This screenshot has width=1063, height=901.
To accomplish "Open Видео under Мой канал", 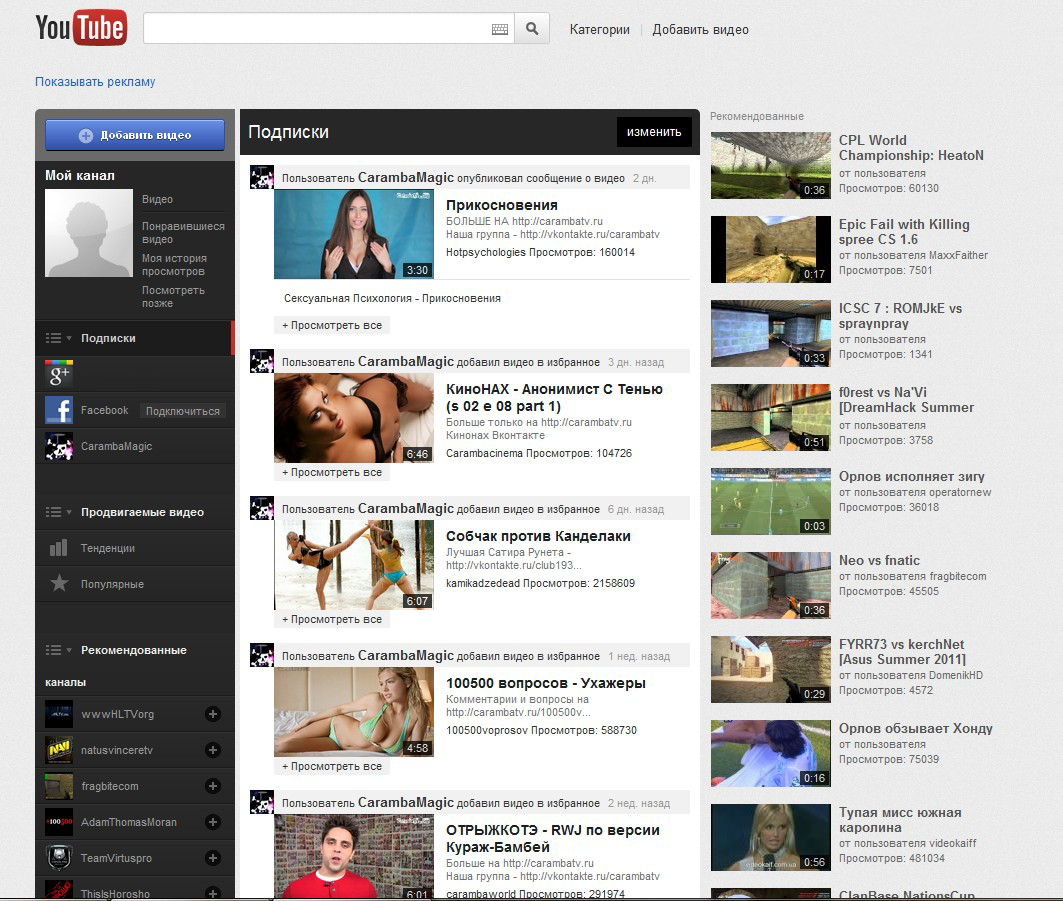I will click(x=157, y=199).
